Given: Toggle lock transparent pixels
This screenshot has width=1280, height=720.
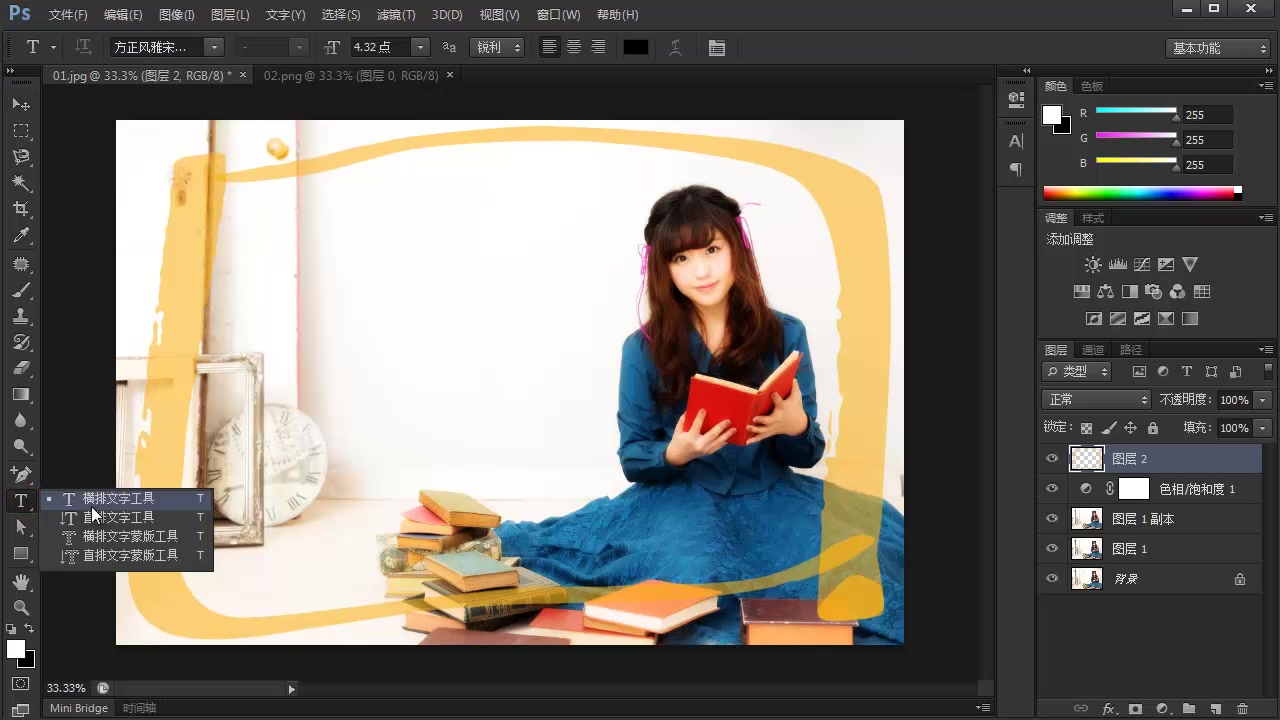Looking at the screenshot, I should pyautogui.click(x=1086, y=428).
